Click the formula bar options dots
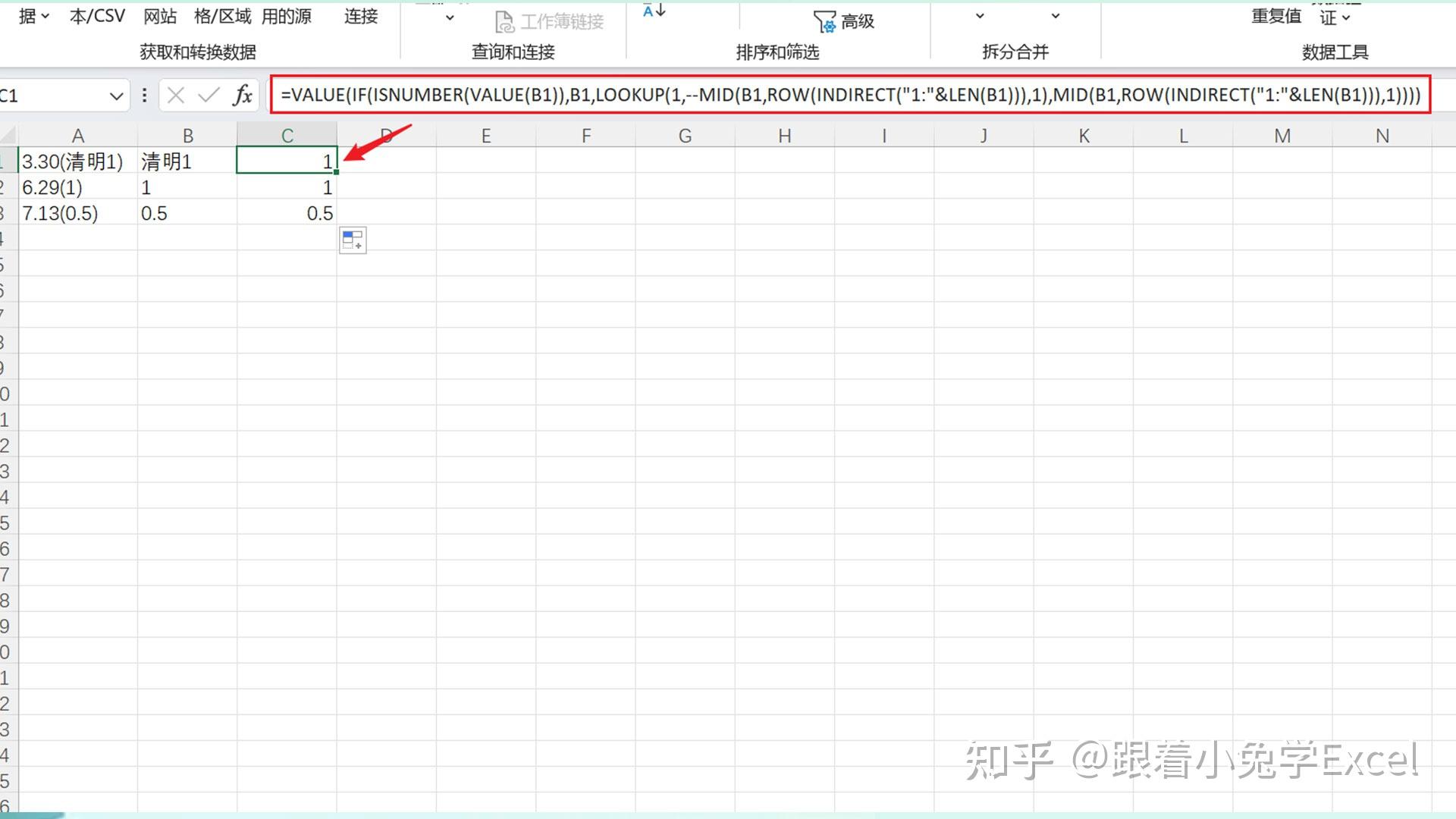This screenshot has height=819, width=1456. click(x=144, y=96)
